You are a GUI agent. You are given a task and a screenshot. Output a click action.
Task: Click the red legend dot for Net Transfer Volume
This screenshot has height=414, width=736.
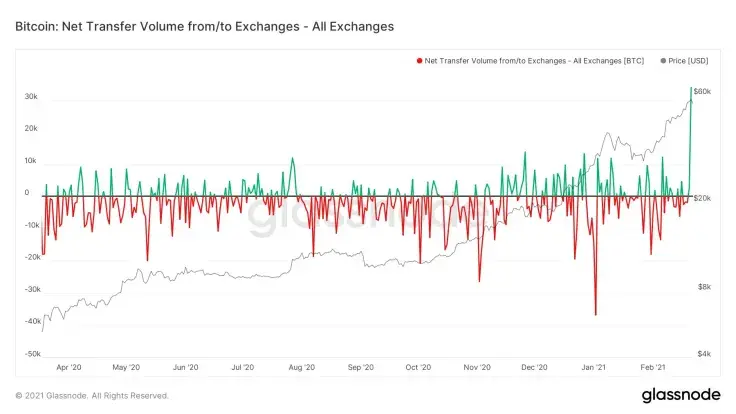click(x=420, y=60)
